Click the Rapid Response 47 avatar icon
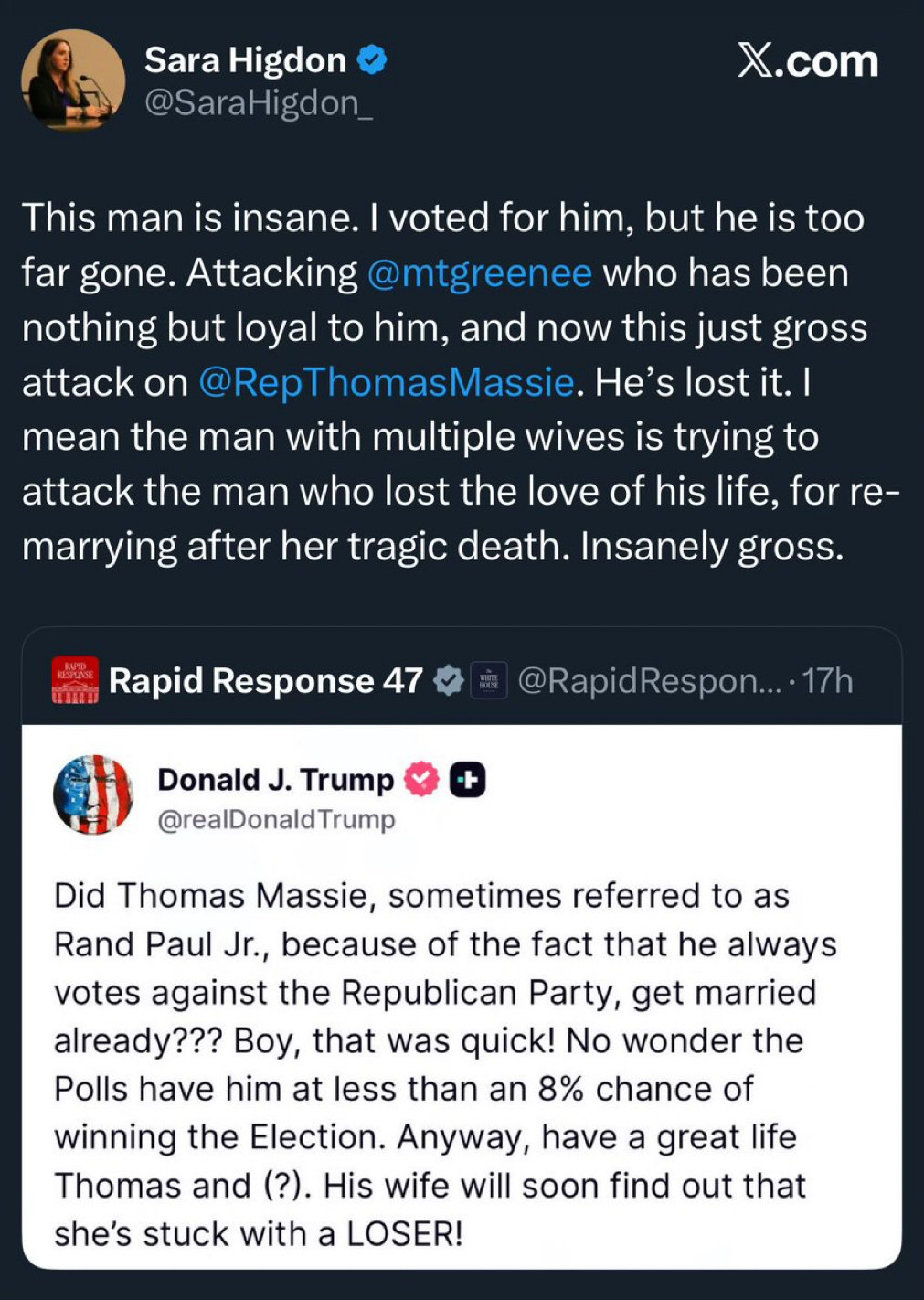The image size is (924, 1300). tap(75, 680)
